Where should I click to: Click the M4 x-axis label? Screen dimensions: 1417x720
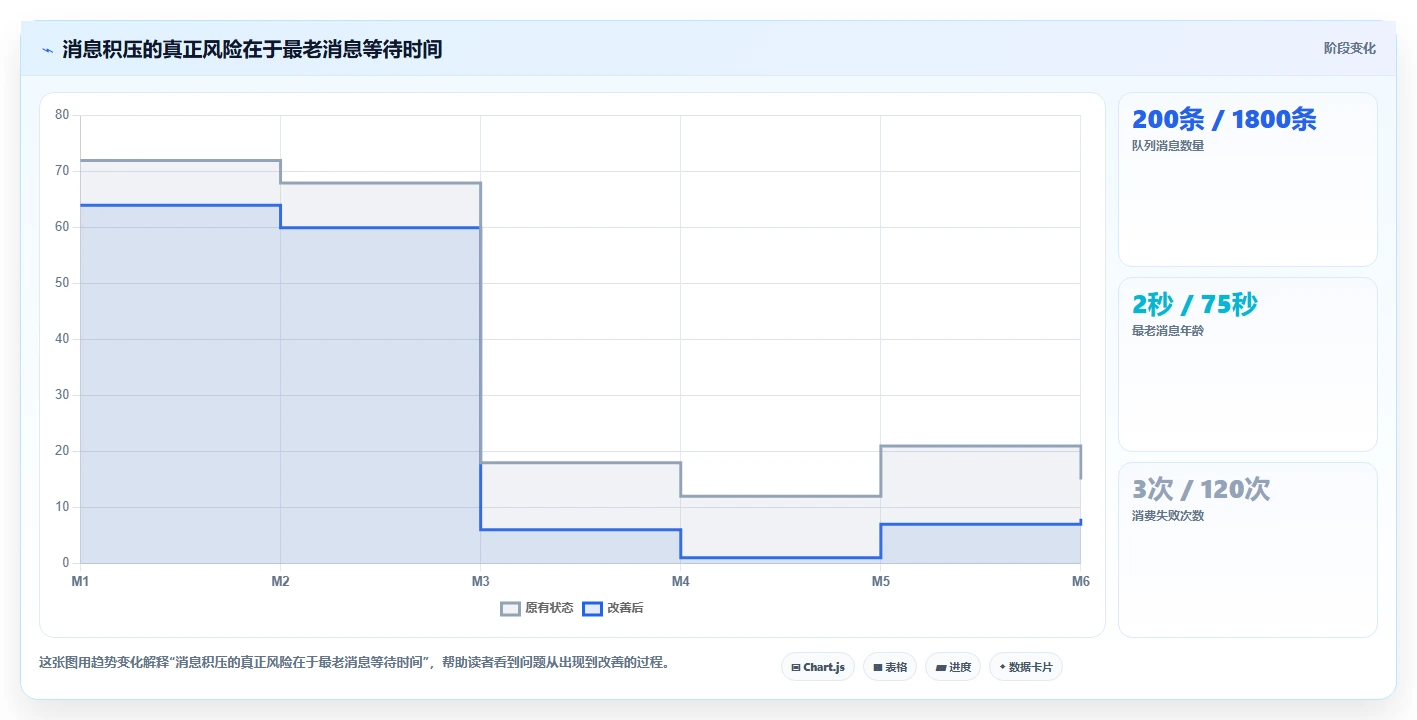[x=680, y=581]
